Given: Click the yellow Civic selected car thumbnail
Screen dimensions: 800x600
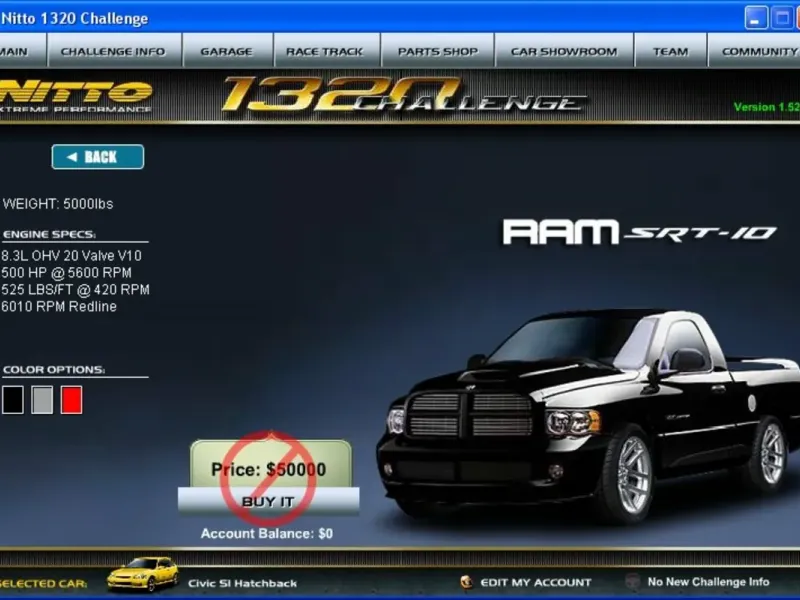Looking at the screenshot, I should click(x=143, y=573).
